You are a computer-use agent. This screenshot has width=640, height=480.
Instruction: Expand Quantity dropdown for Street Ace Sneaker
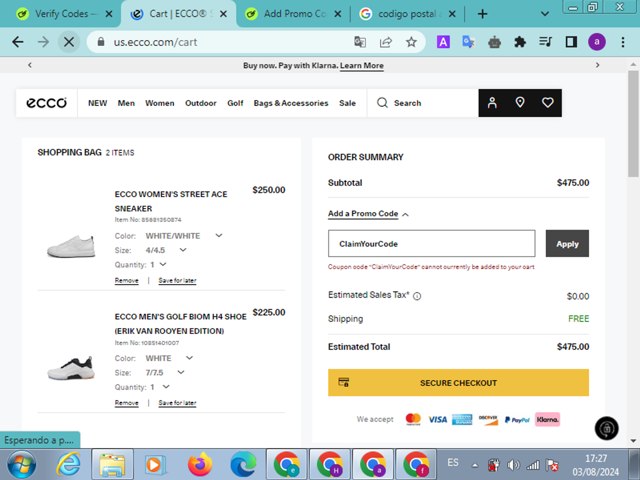pos(163,264)
